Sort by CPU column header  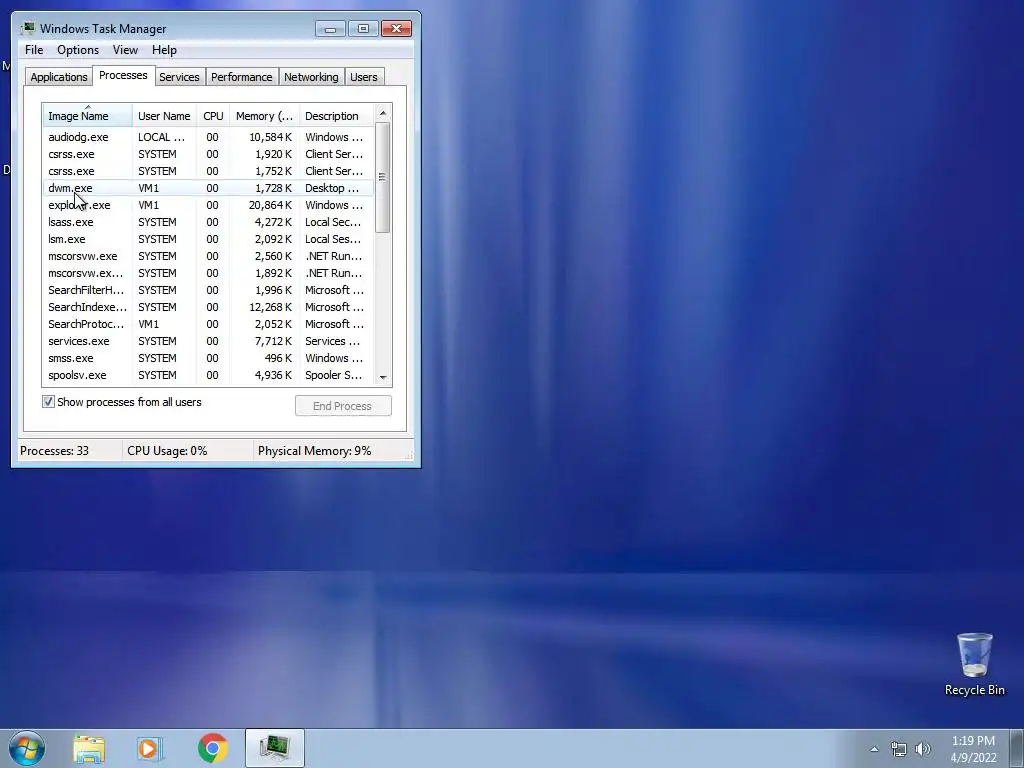(213, 116)
